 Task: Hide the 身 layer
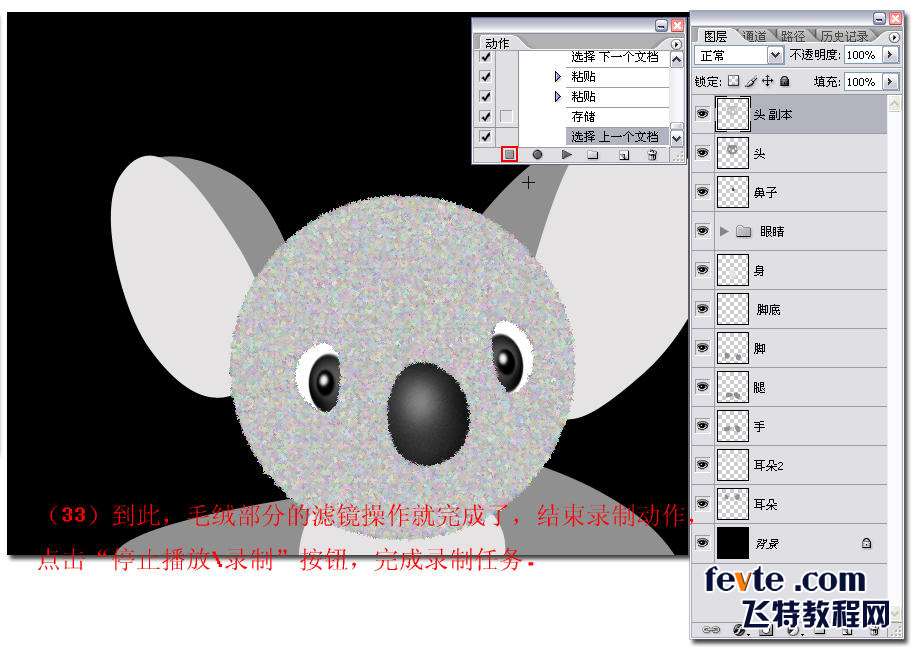click(703, 270)
